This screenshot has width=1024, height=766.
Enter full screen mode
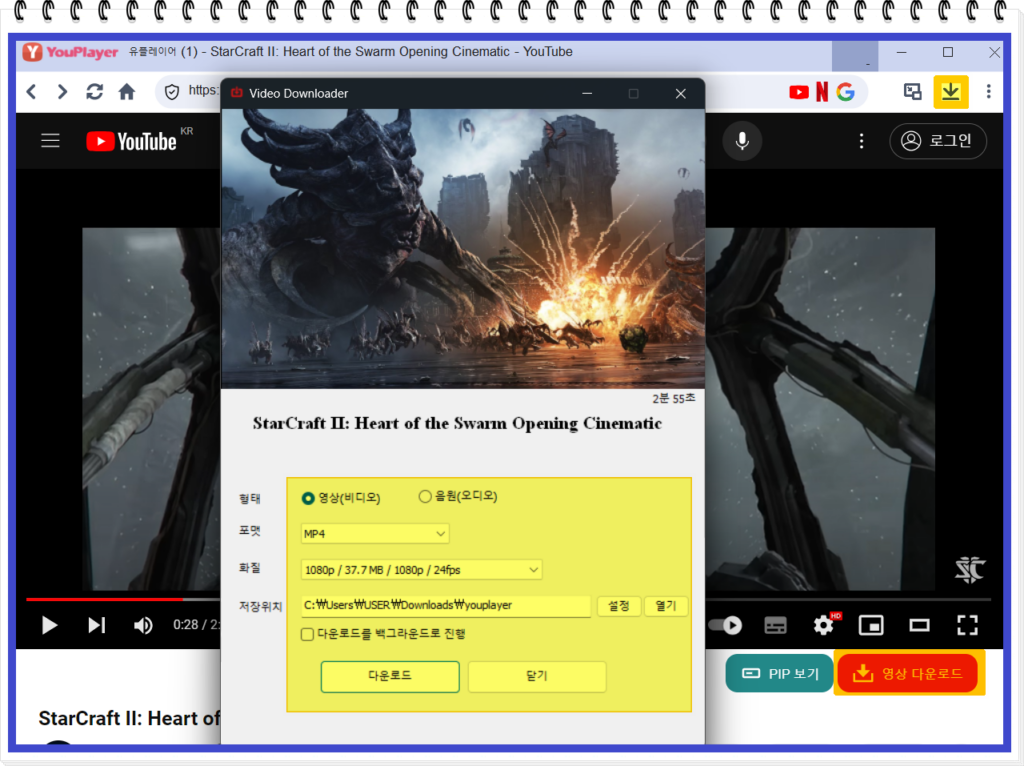[x=967, y=626]
